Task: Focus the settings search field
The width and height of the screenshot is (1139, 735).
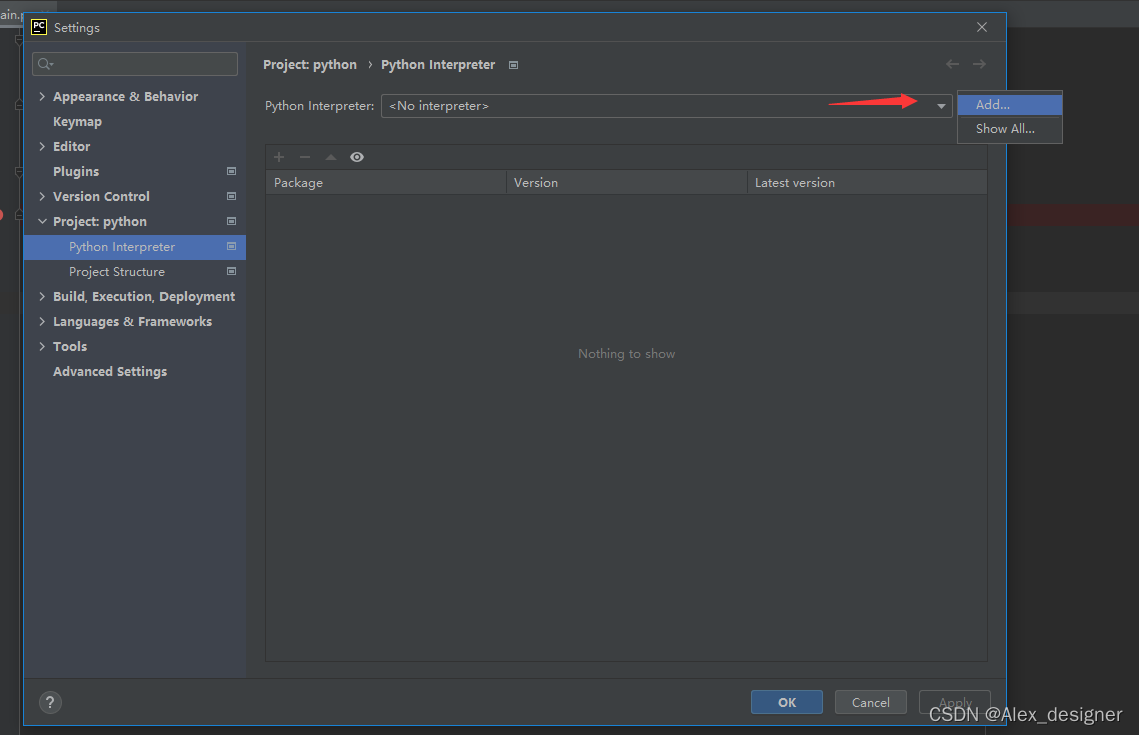Action: click(135, 64)
